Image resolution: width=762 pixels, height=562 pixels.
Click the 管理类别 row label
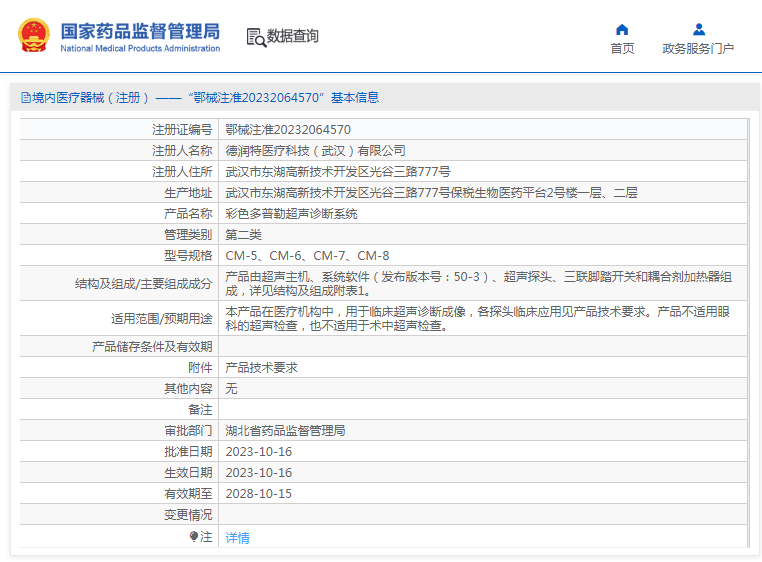188,235
